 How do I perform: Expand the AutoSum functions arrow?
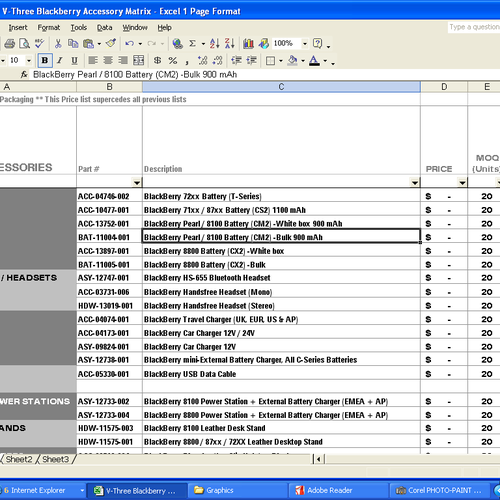tap(203, 44)
